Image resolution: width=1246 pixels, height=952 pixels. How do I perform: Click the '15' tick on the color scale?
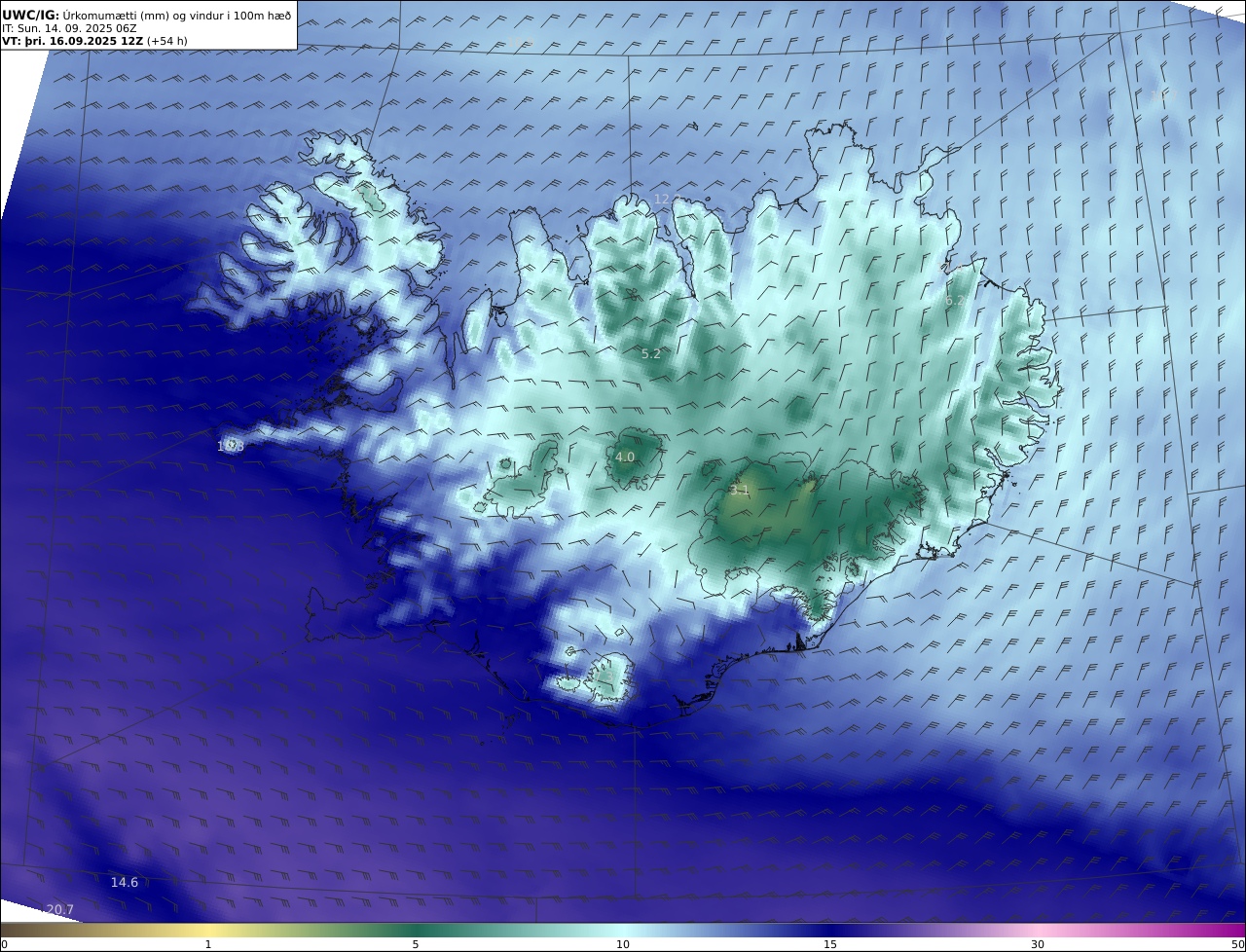point(830,944)
